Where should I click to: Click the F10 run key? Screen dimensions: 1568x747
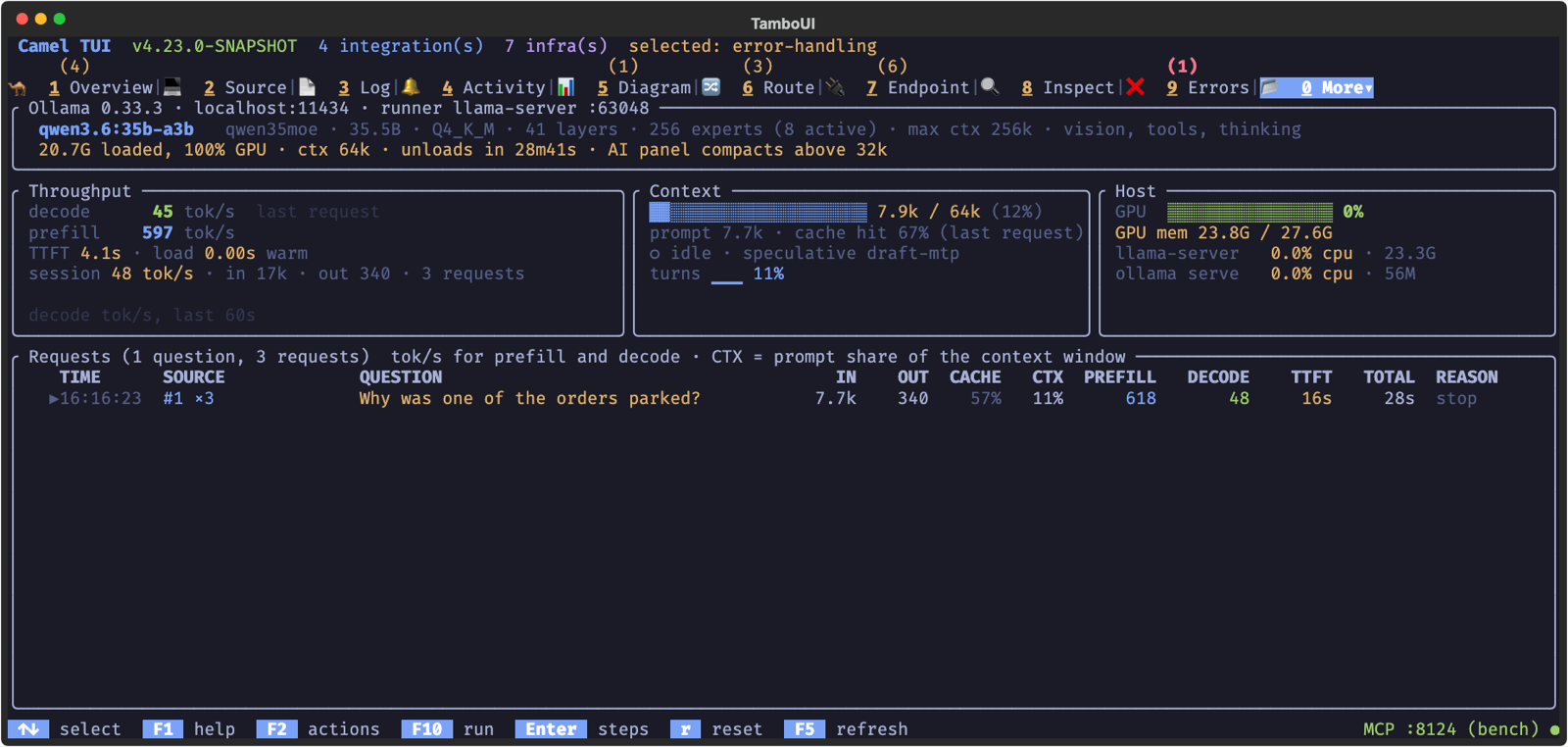click(426, 729)
